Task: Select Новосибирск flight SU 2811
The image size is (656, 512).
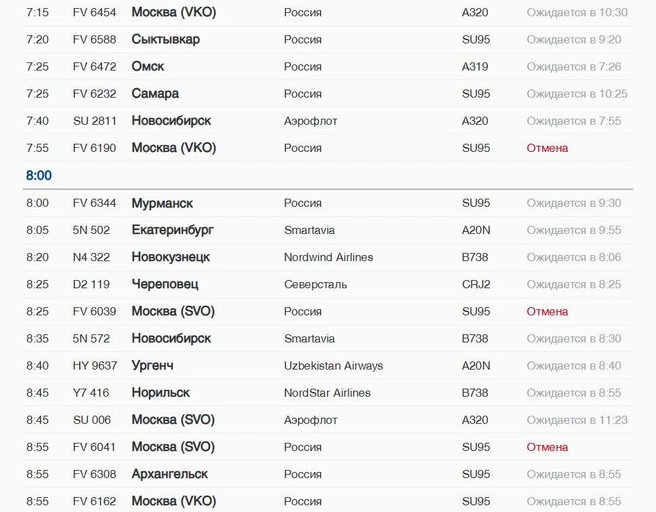Action: click(x=328, y=121)
